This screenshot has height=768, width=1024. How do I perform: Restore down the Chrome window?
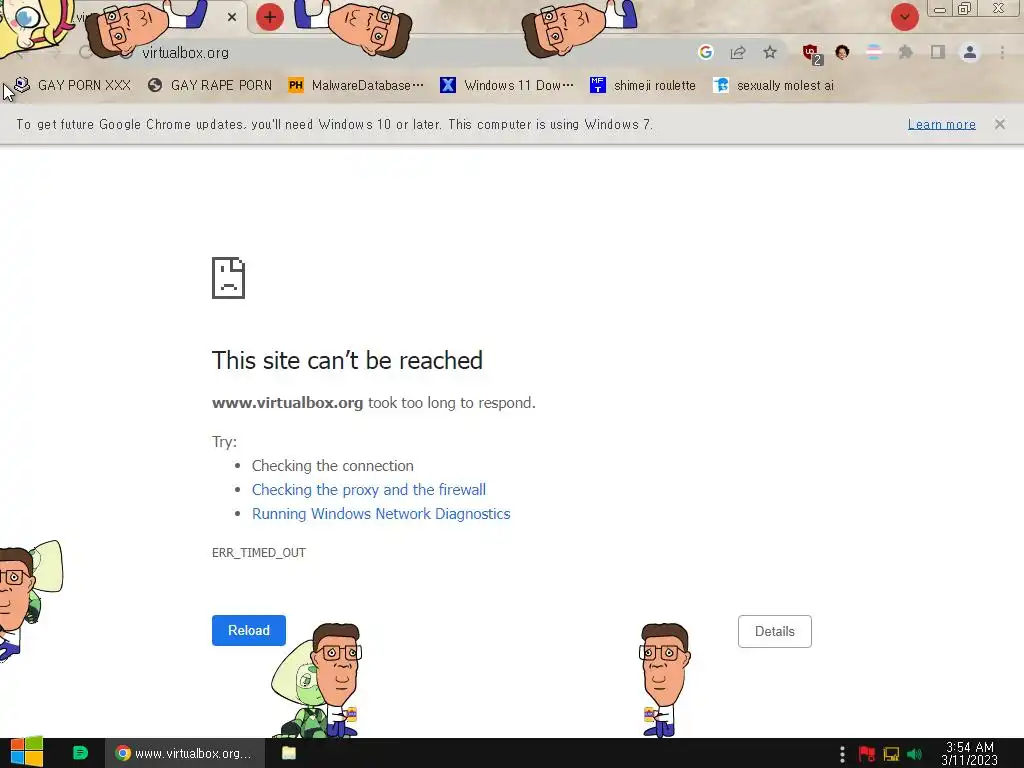point(965,9)
